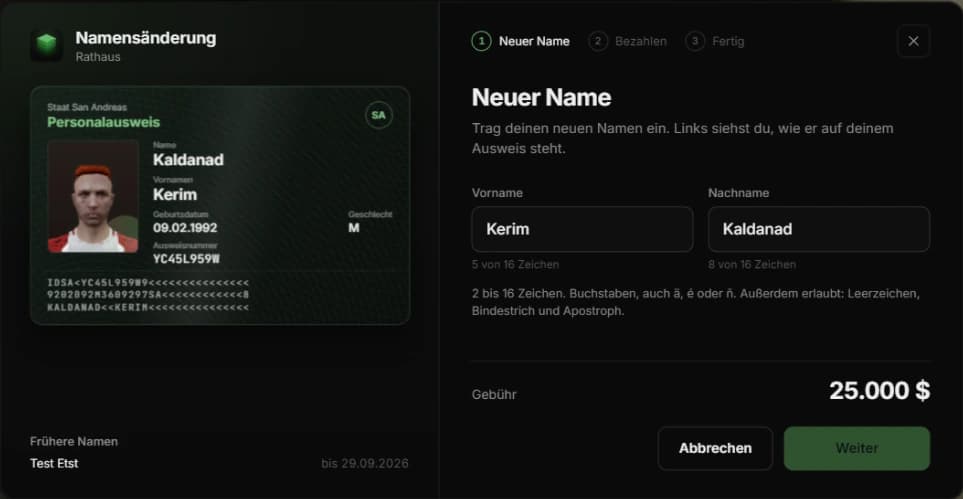Screen dimensions: 963x499
Task: Click the Weiter button
Action: point(857,449)
